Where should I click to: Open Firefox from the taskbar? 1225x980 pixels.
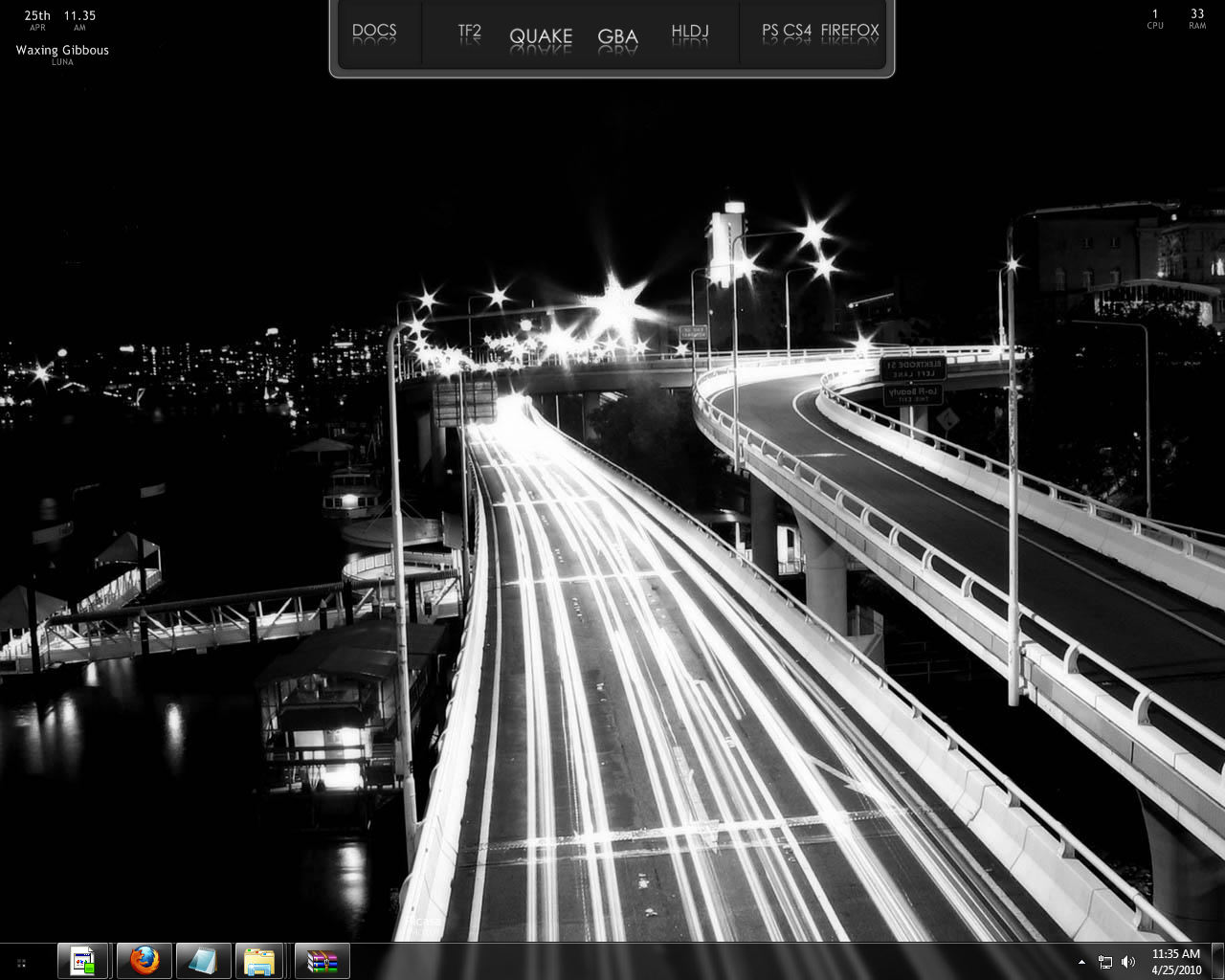pyautogui.click(x=145, y=961)
